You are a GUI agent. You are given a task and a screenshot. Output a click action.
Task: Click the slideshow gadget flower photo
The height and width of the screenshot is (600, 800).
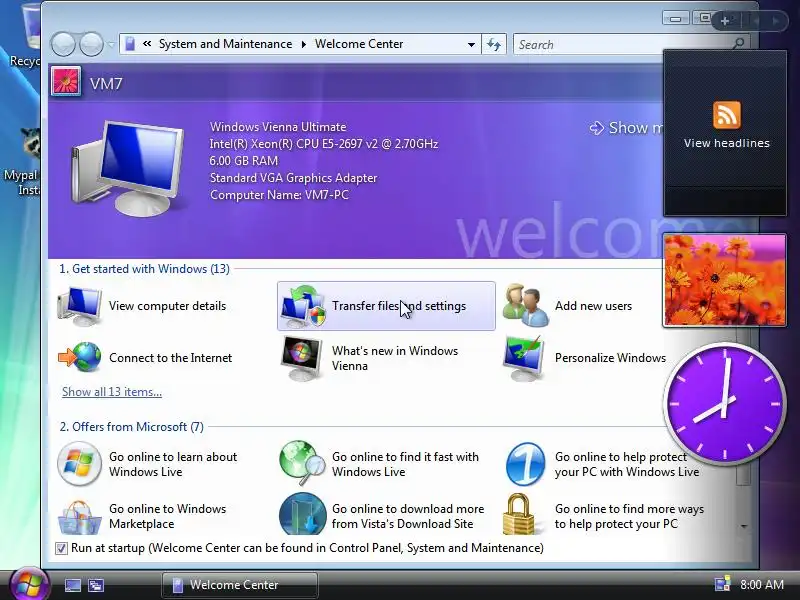click(x=724, y=280)
